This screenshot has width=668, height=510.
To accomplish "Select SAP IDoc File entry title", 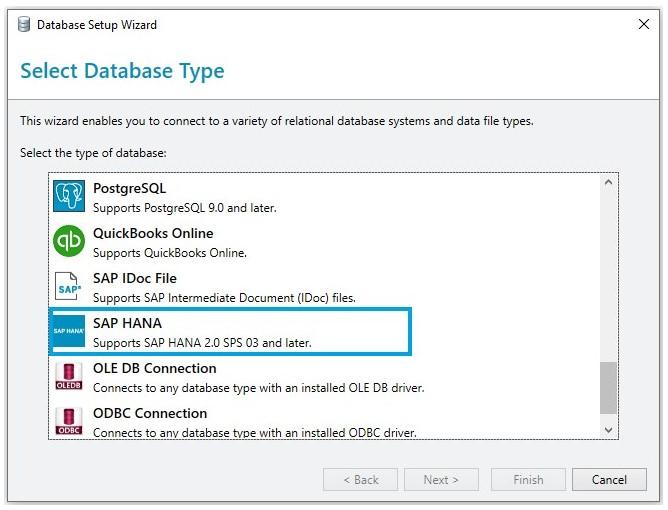I will (x=135, y=278).
